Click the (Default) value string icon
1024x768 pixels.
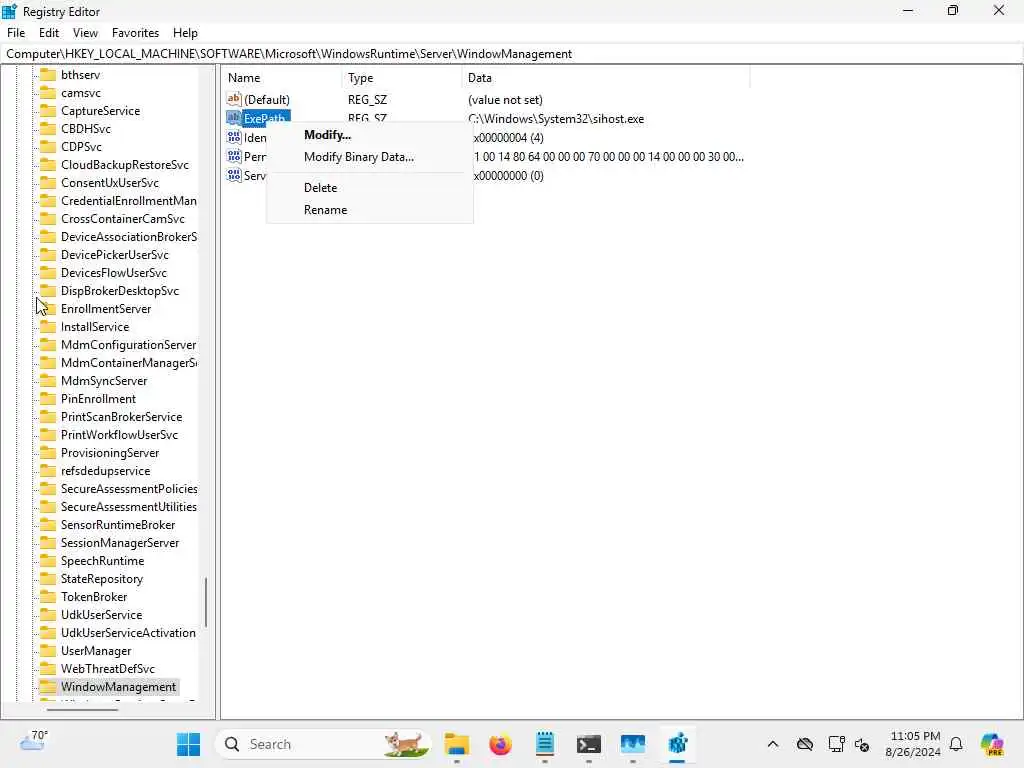click(234, 99)
